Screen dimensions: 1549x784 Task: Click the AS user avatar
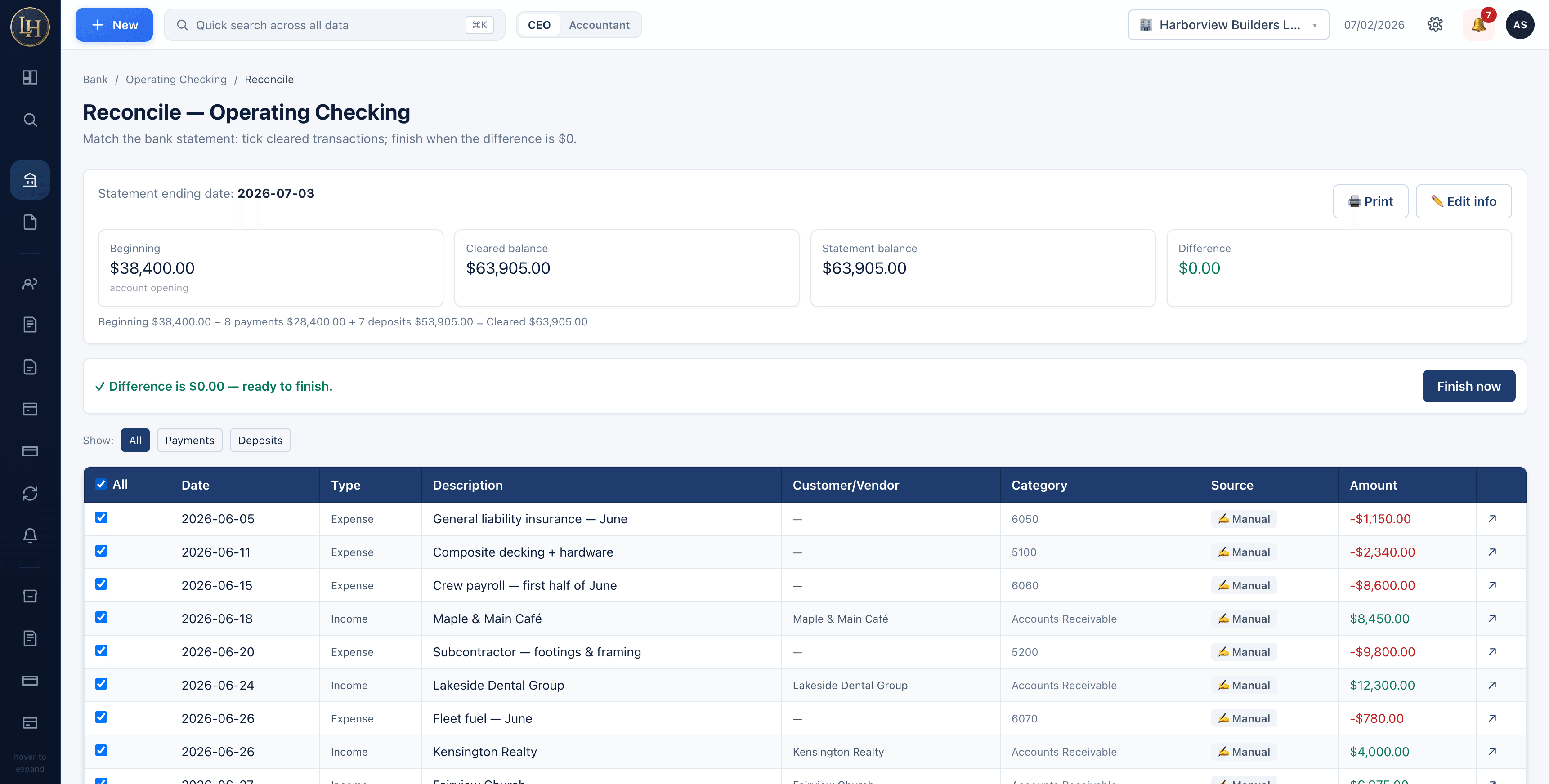[1519, 25]
